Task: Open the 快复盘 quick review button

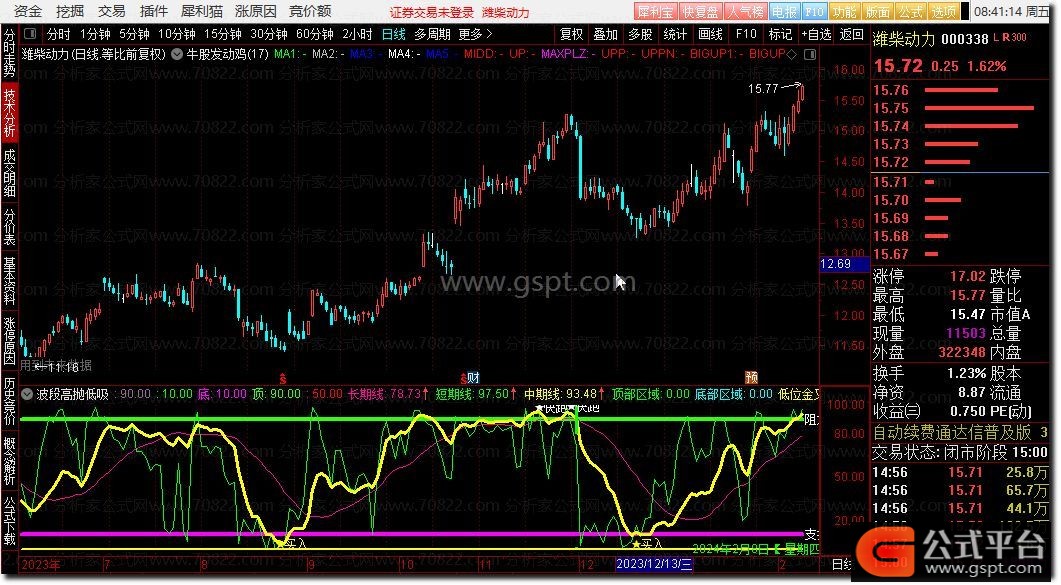Action: point(700,11)
